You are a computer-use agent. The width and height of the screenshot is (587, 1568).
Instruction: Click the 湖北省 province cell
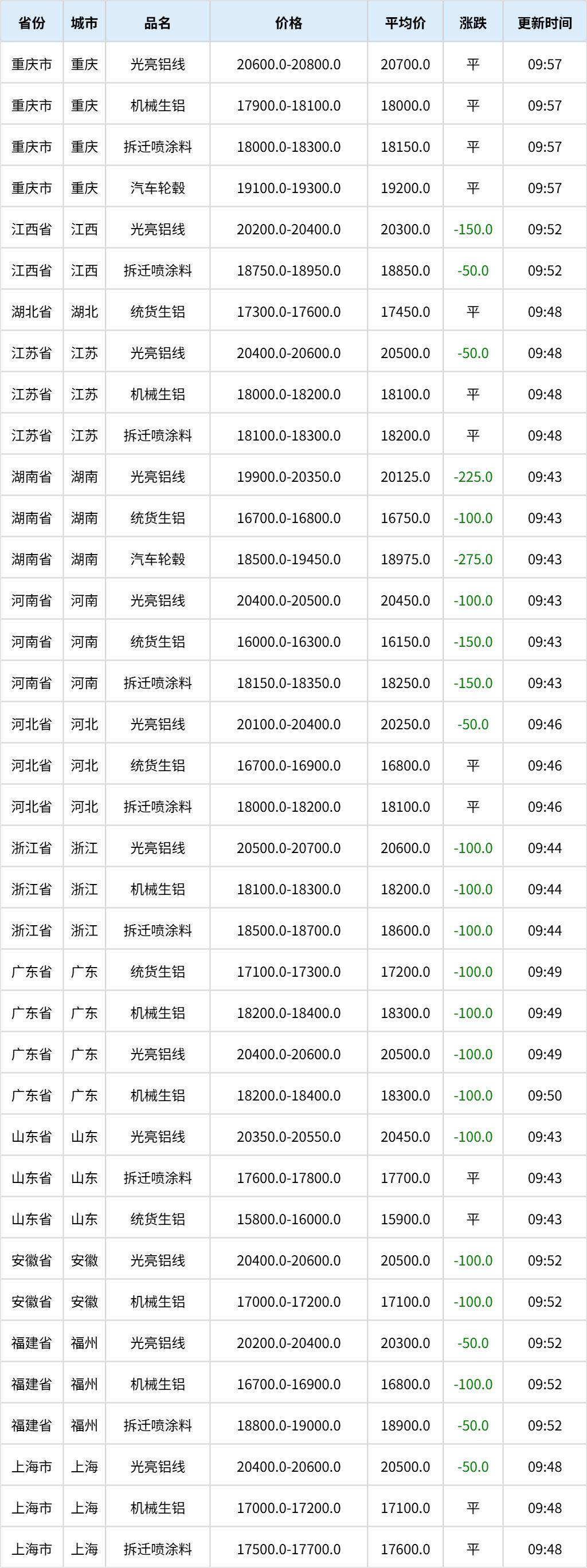click(x=32, y=312)
